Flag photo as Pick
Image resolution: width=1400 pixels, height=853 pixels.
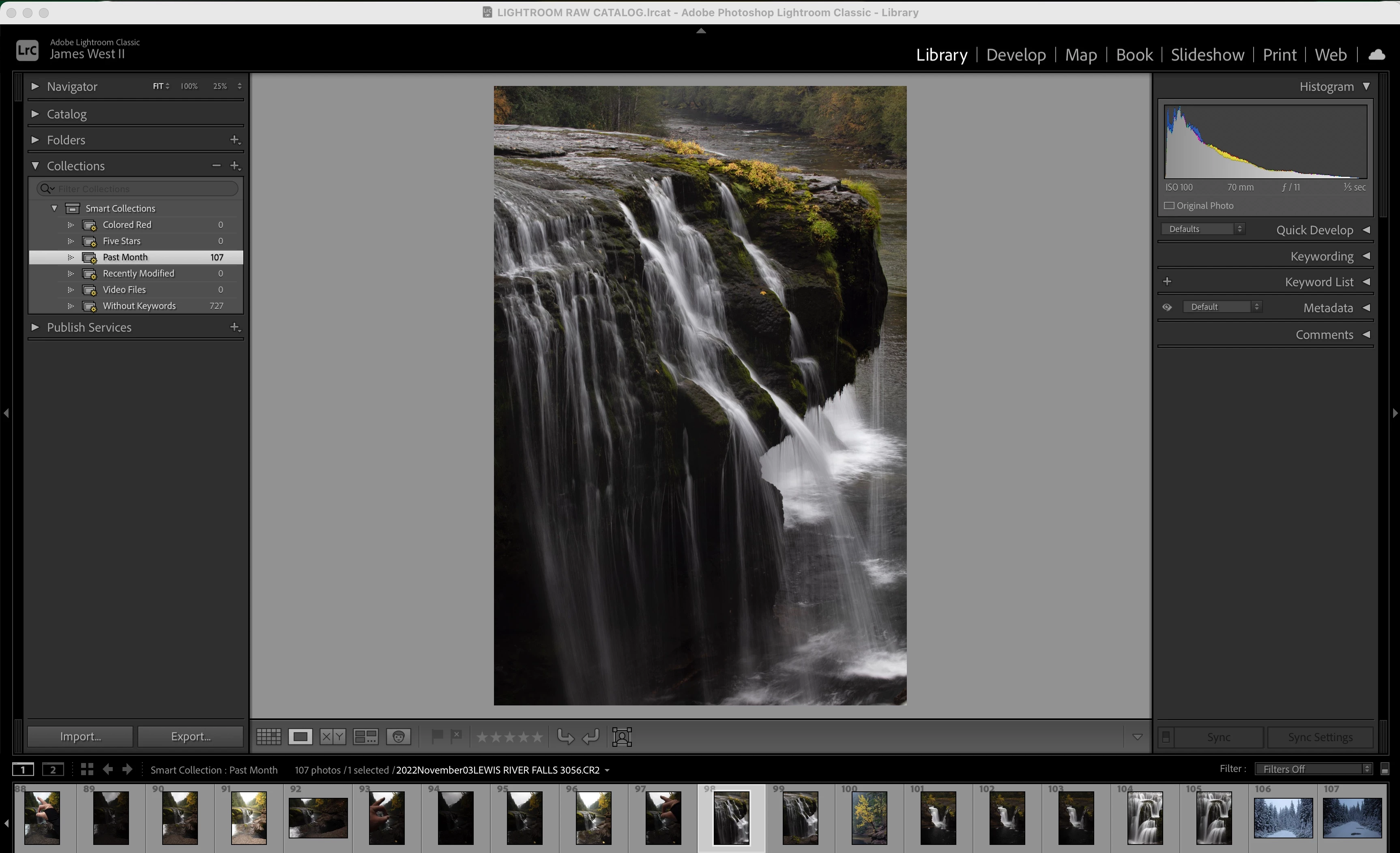pyautogui.click(x=437, y=737)
